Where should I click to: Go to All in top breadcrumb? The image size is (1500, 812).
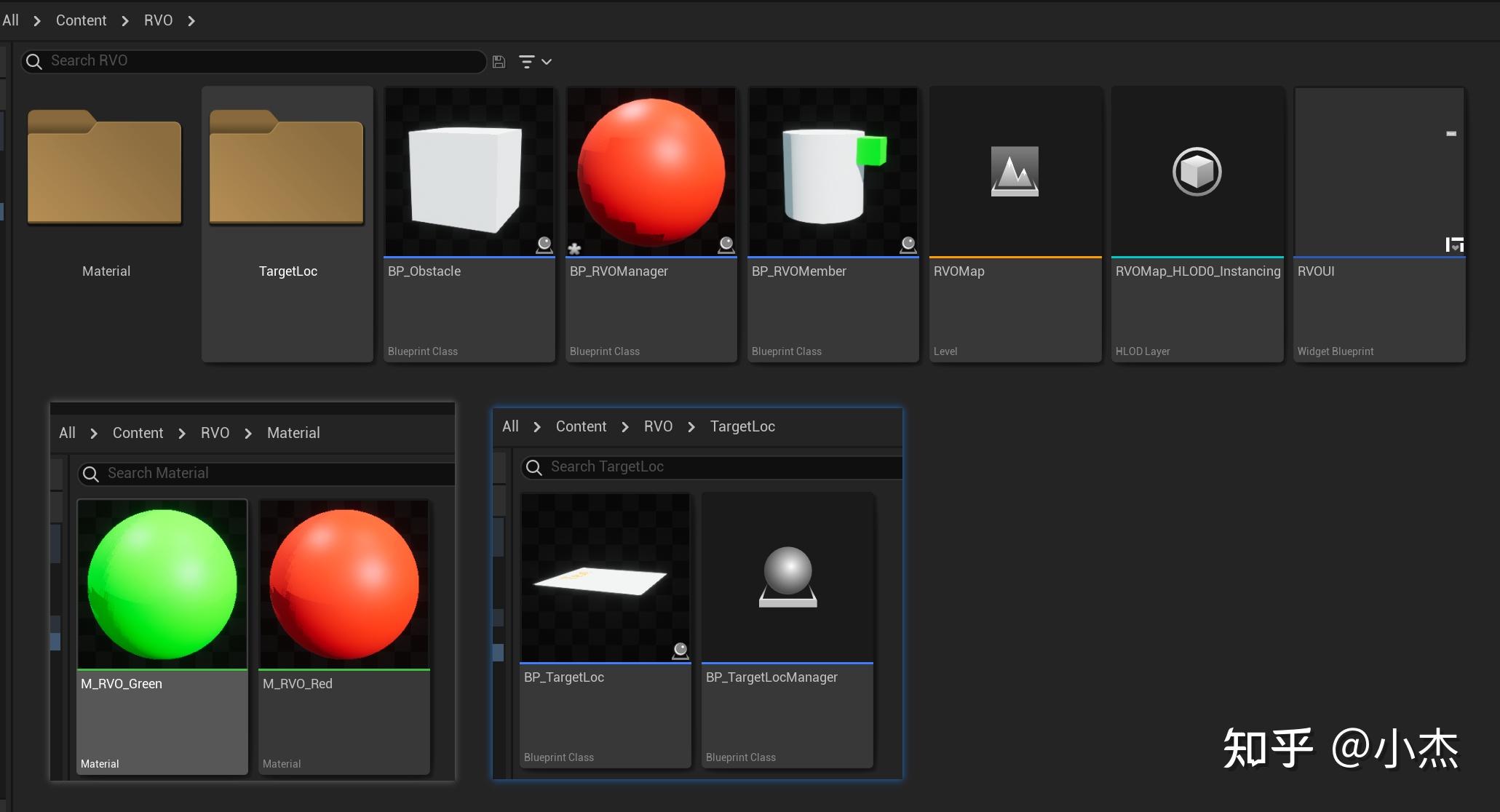10,20
